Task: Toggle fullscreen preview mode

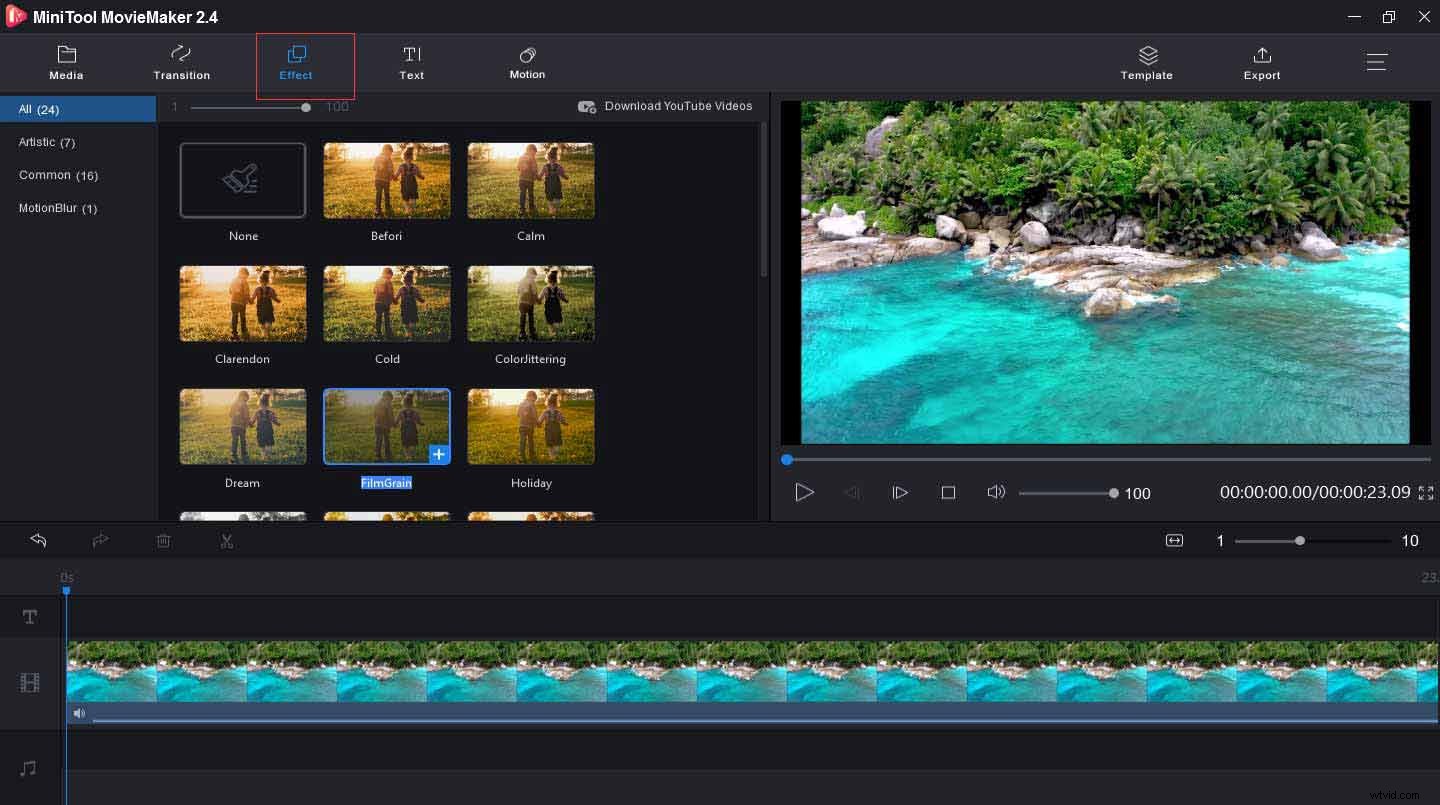Action: pyautogui.click(x=1426, y=492)
